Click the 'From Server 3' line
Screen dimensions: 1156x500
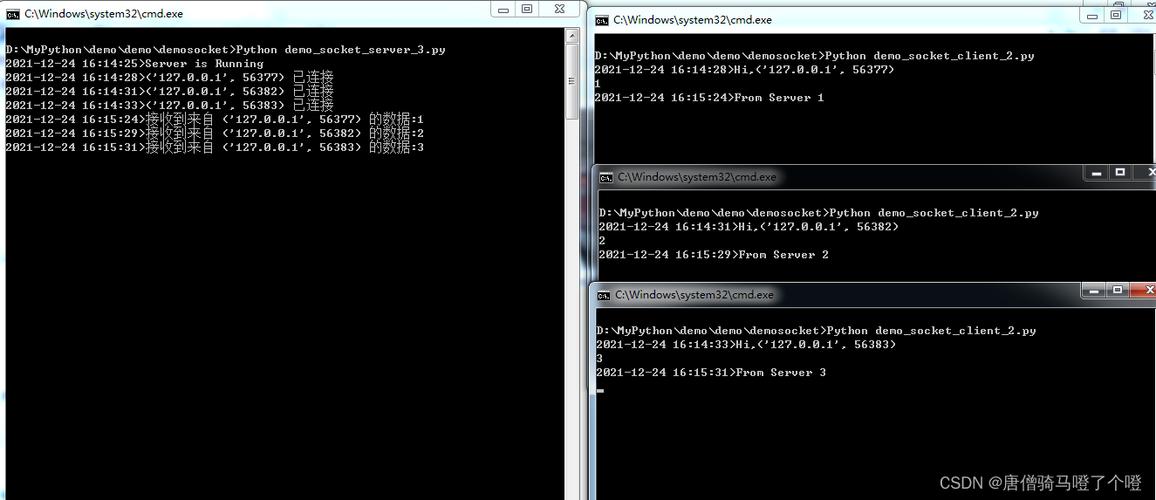[711, 373]
